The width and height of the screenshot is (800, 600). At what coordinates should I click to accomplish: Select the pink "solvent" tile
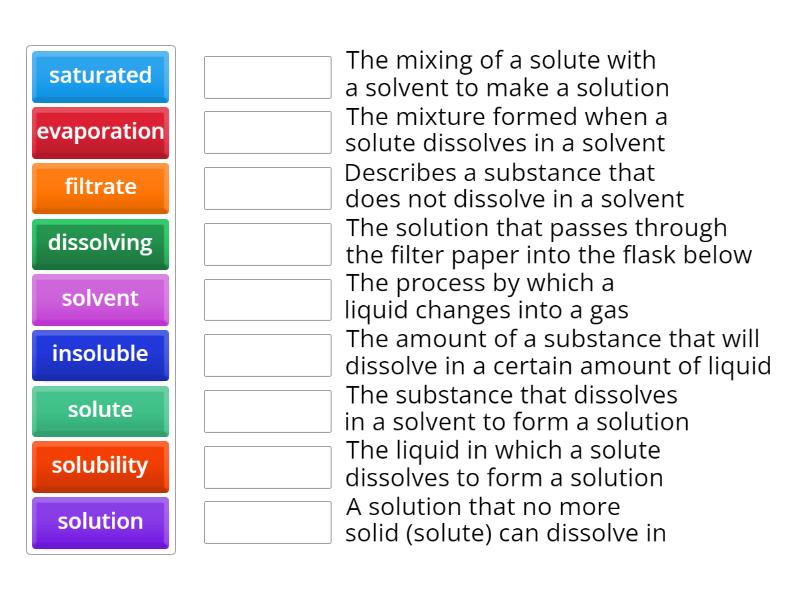(x=100, y=299)
